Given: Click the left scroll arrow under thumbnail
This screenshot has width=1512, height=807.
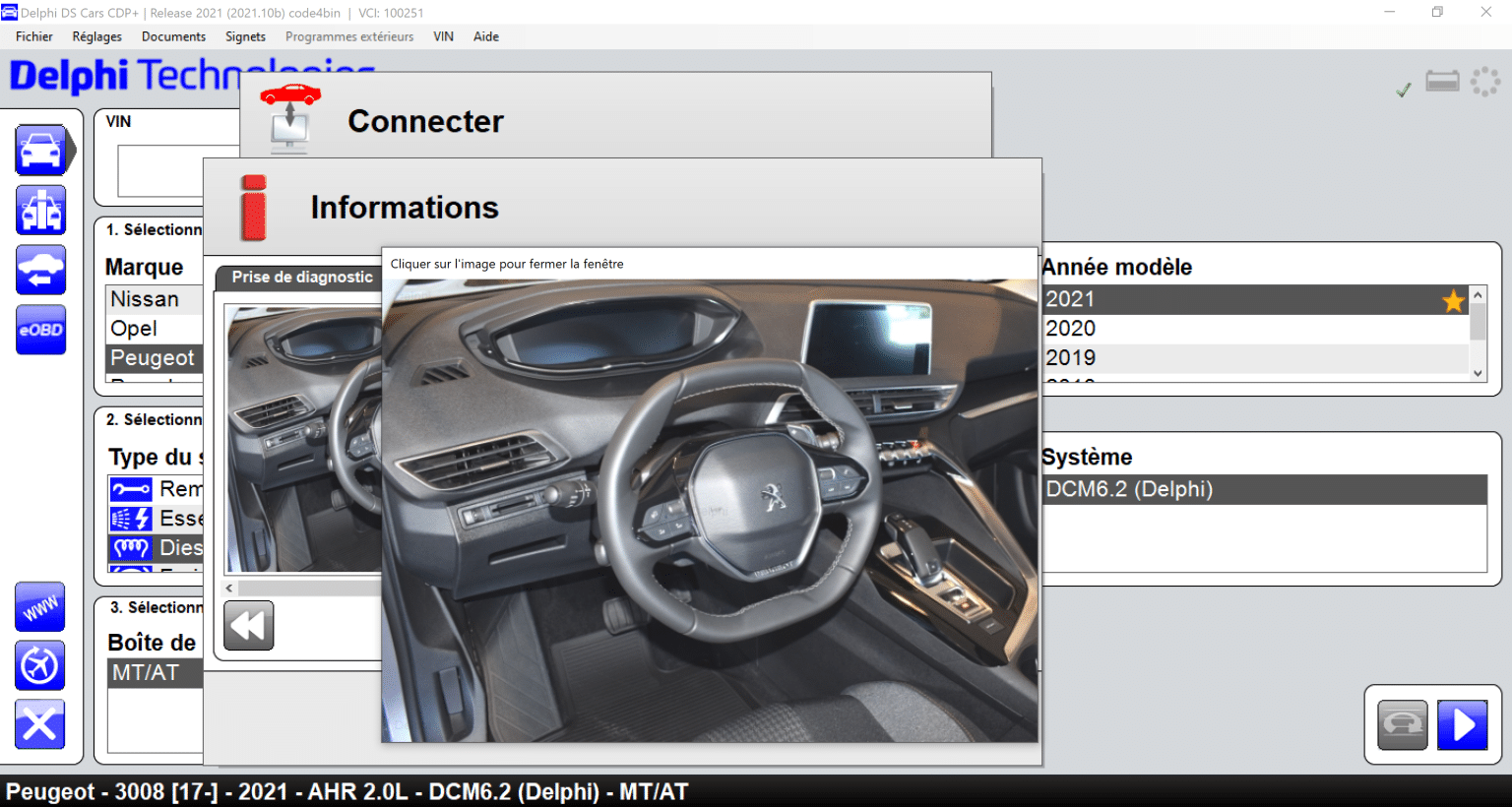Looking at the screenshot, I should (x=229, y=589).
